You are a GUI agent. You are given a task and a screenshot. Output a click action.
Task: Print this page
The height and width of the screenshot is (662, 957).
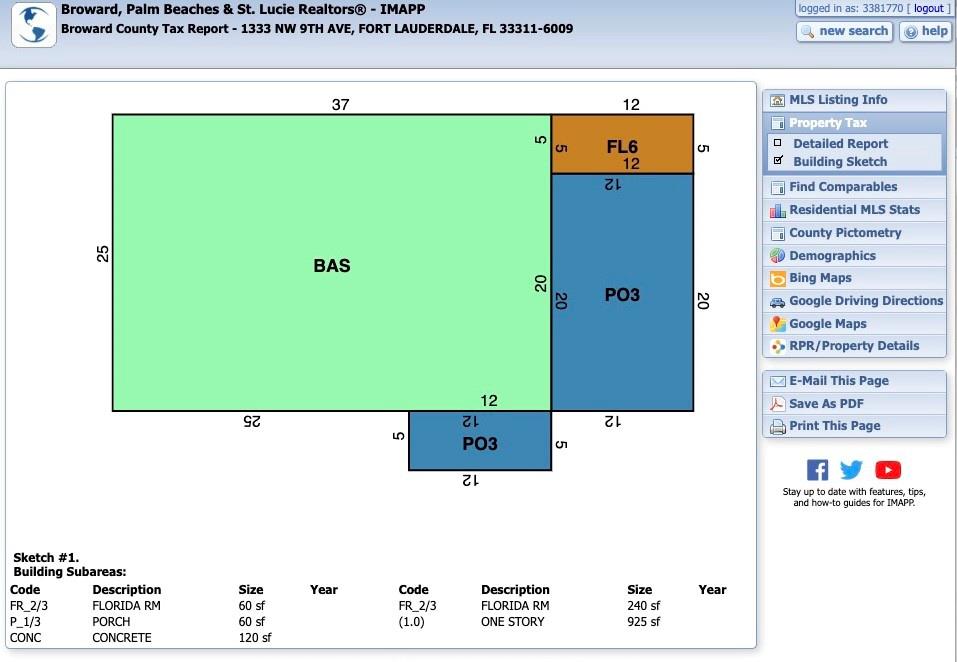click(834, 426)
